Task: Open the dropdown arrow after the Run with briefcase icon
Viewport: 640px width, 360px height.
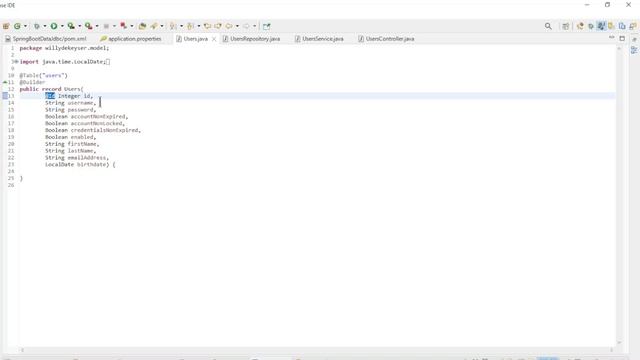Action: pyautogui.click(x=80, y=26)
